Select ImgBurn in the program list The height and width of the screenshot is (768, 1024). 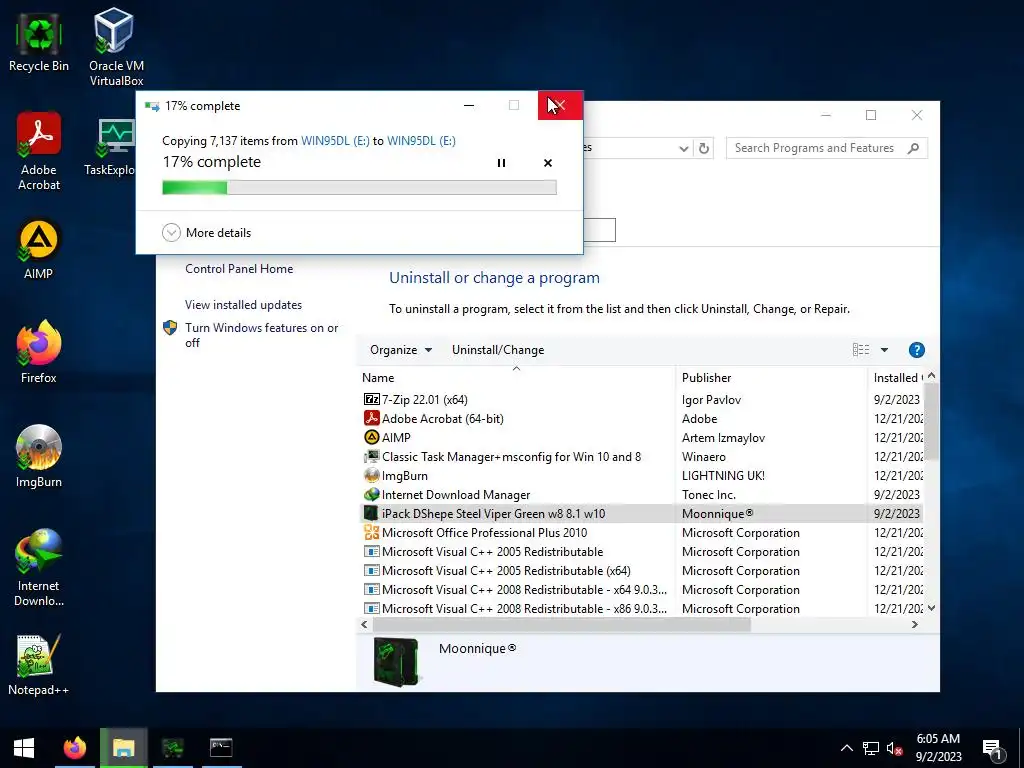[643, 475]
